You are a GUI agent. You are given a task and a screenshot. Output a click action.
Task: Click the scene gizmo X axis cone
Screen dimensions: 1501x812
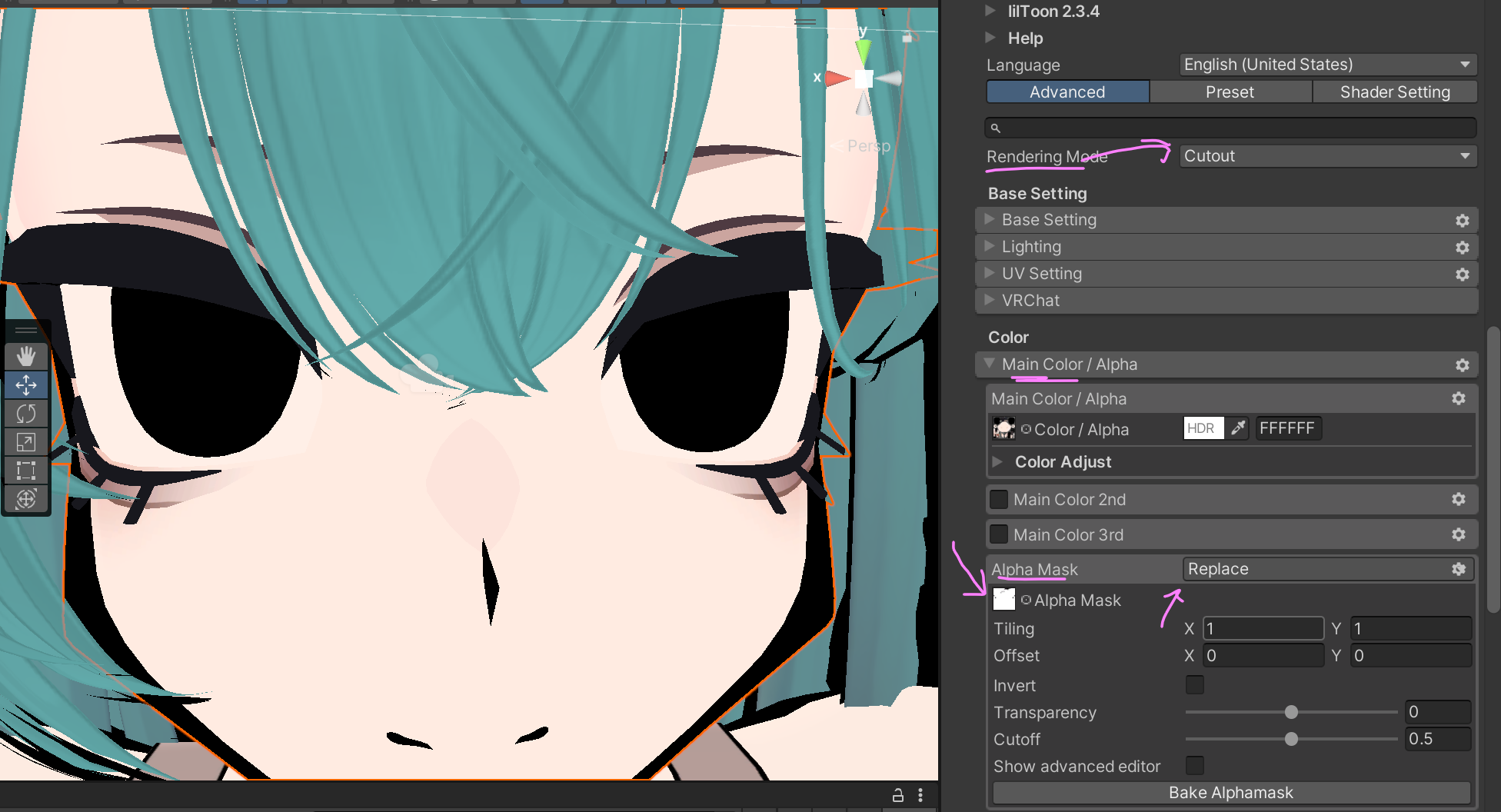(x=838, y=78)
